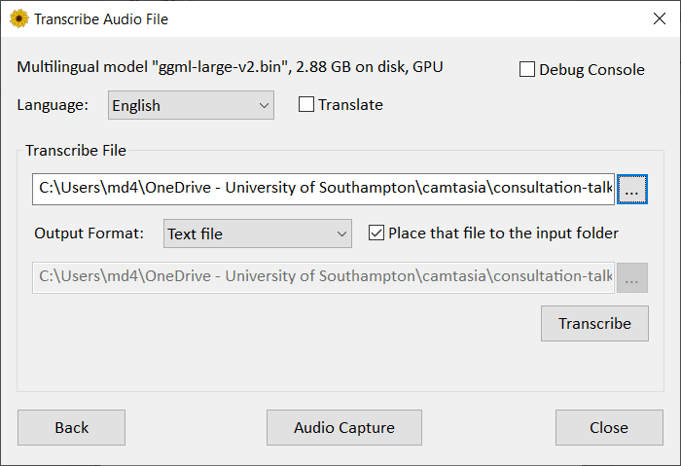Viewport: 681px width, 466px height.
Task: Click the Close button at bottom right
Action: (x=609, y=428)
